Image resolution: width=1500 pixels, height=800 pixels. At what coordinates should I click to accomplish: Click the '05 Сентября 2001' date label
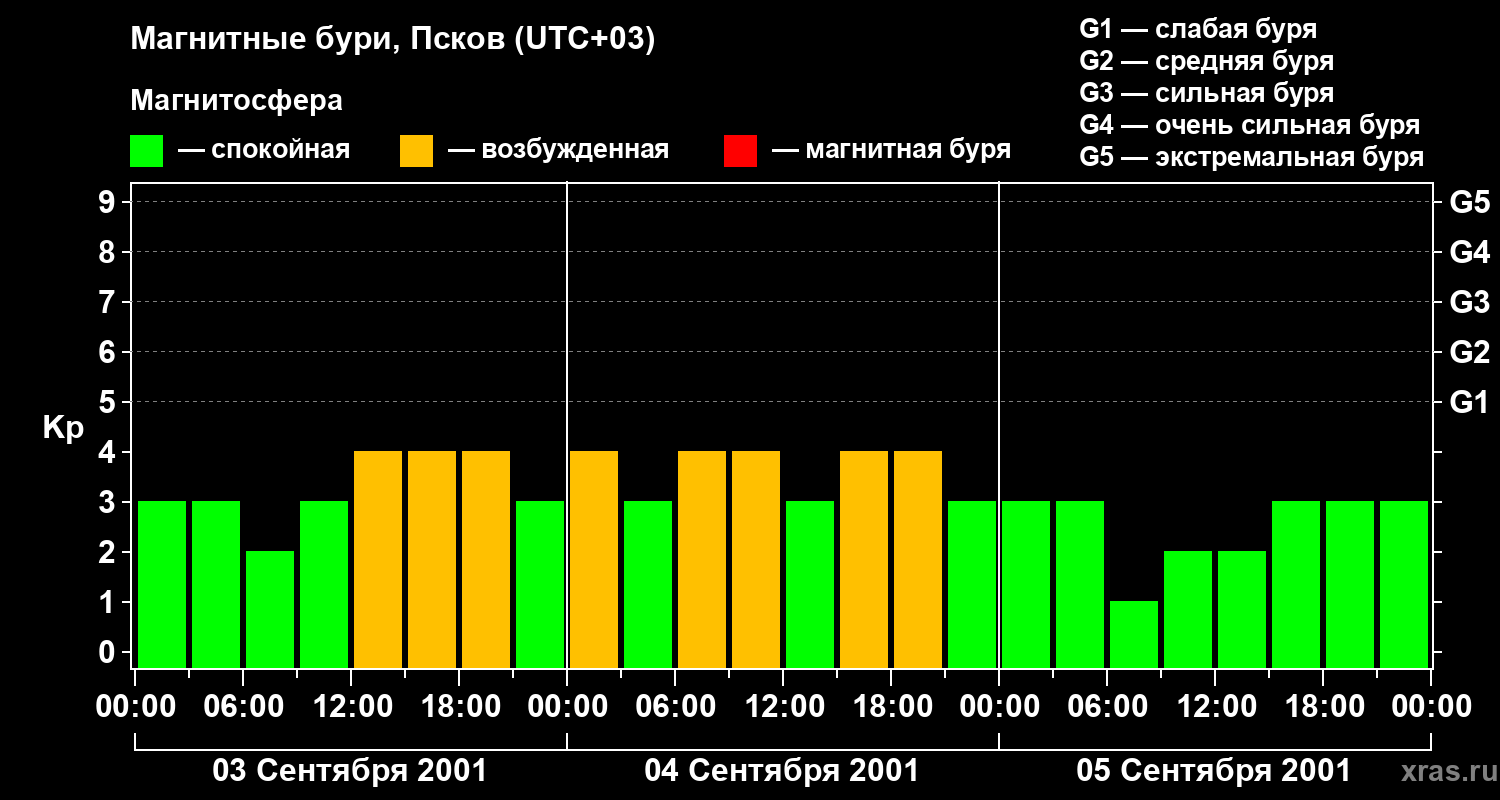click(1214, 771)
